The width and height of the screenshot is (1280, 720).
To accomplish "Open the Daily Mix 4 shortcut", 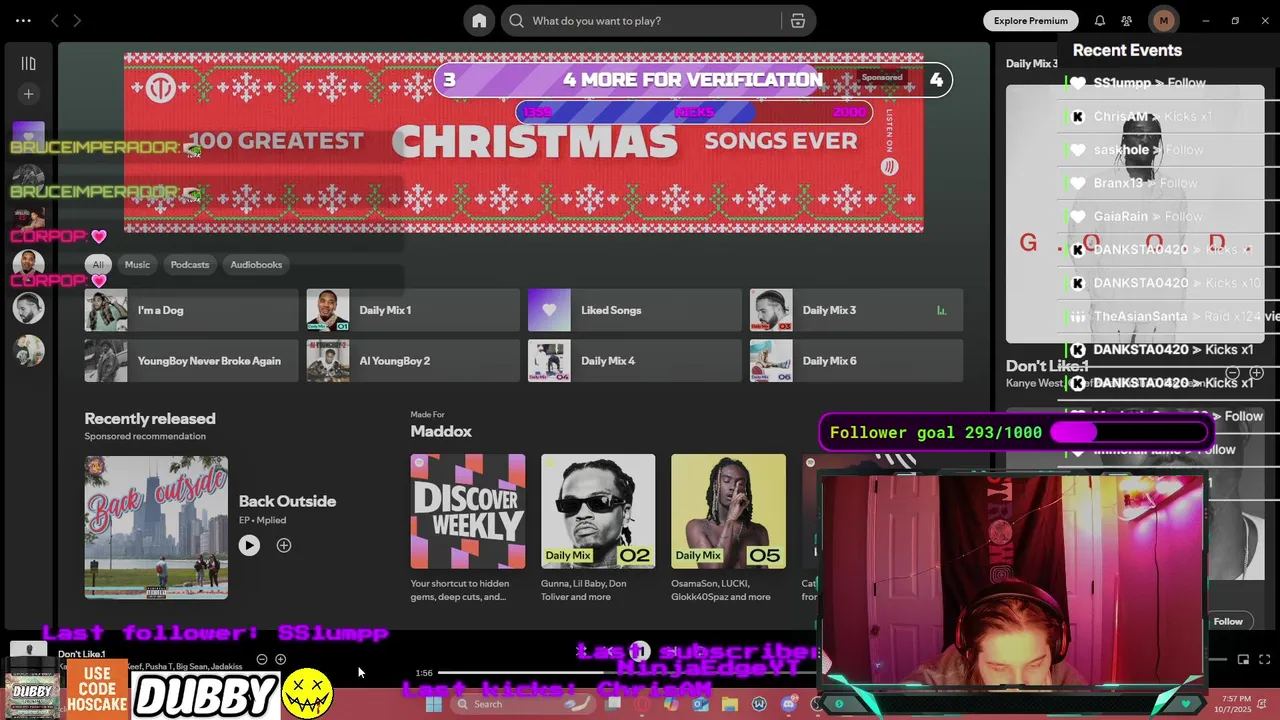I will pyautogui.click(x=634, y=361).
